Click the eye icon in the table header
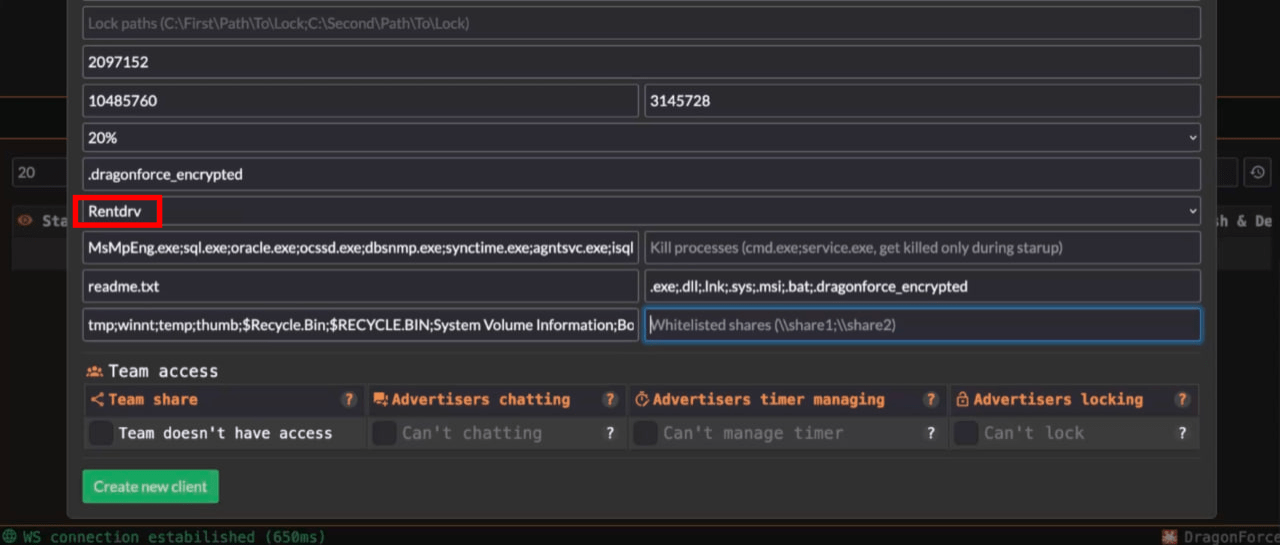The height and width of the screenshot is (545, 1280). 26,221
